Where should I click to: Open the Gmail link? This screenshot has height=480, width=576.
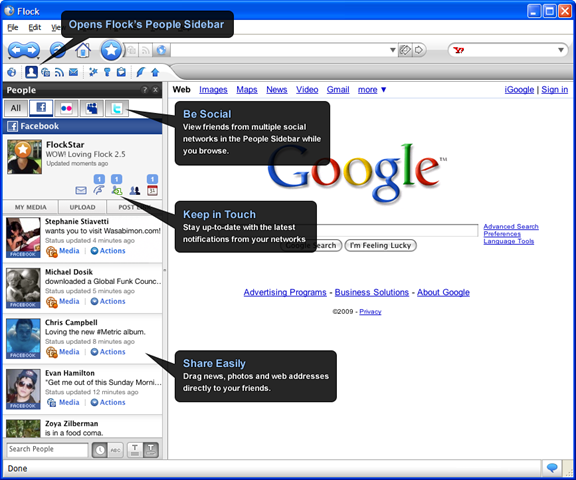[338, 90]
